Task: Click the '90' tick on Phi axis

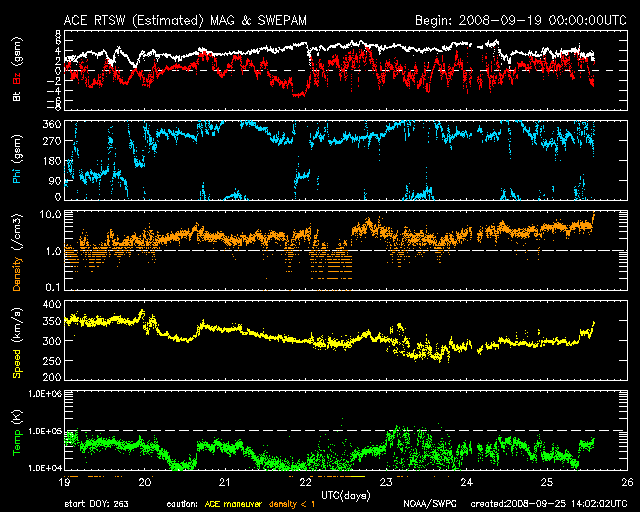Action: (55, 181)
